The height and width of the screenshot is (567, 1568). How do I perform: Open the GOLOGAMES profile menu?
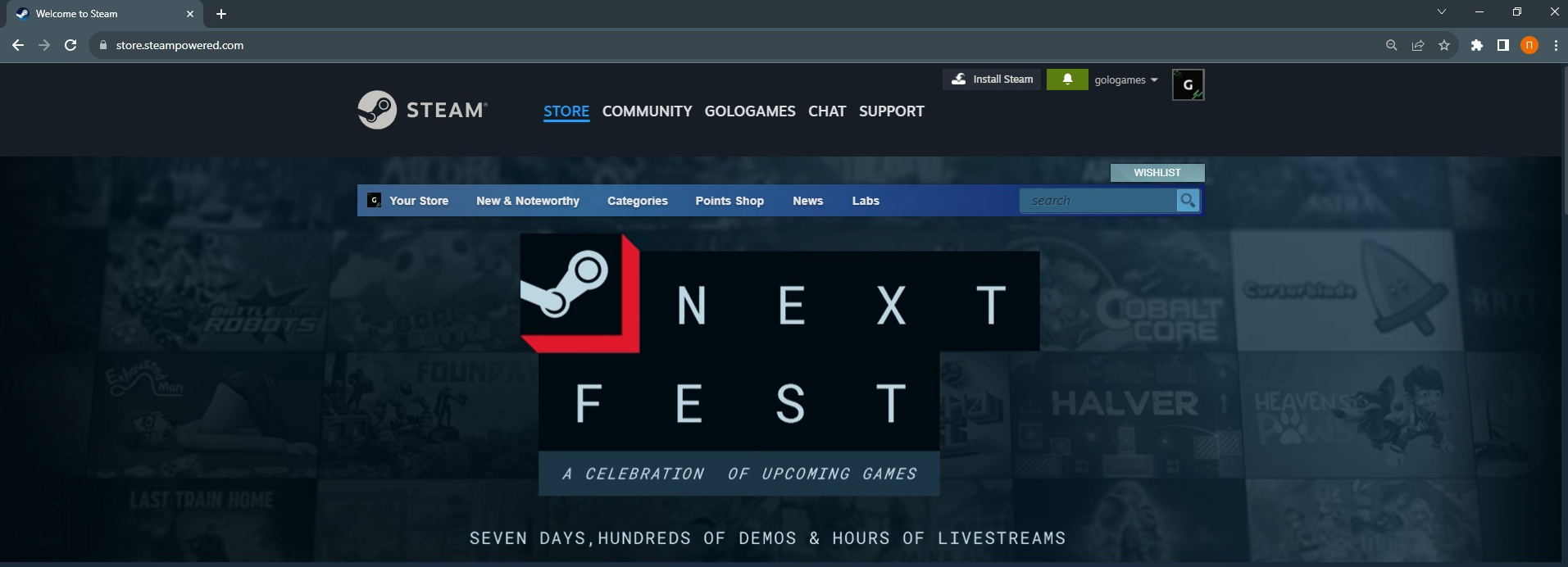(x=750, y=111)
